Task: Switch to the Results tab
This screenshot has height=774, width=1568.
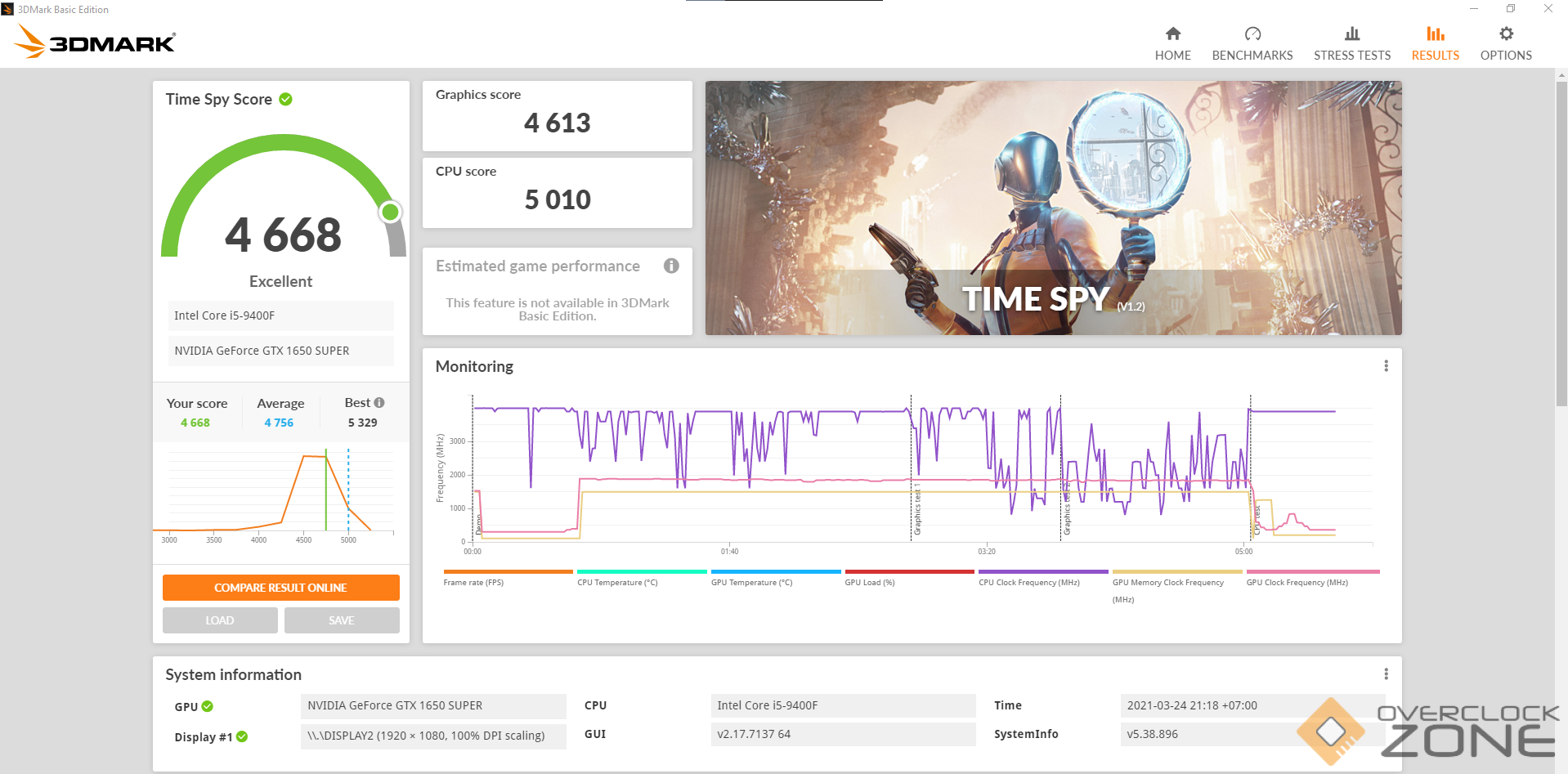Action: [1435, 43]
